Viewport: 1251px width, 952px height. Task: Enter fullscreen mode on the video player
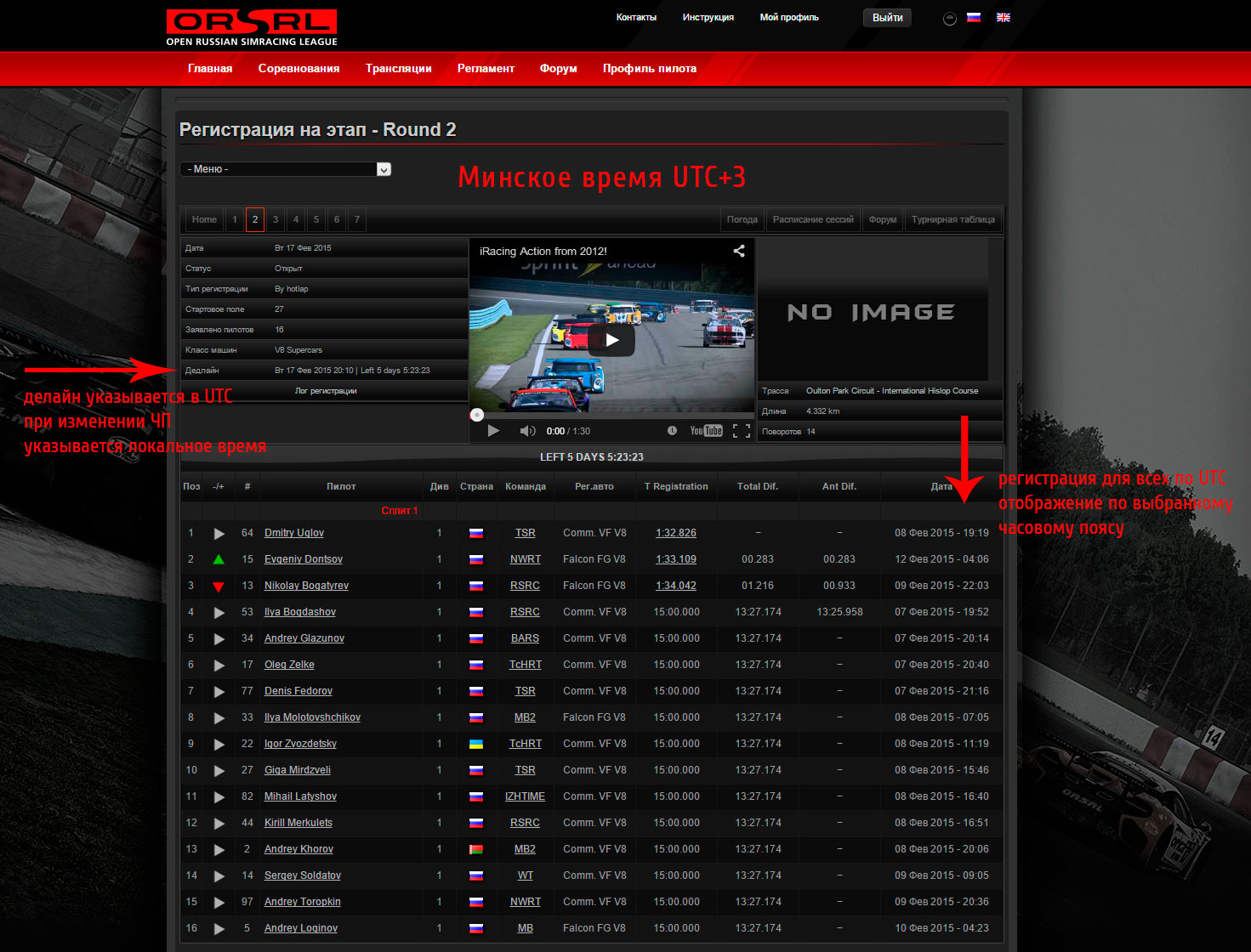click(x=741, y=431)
